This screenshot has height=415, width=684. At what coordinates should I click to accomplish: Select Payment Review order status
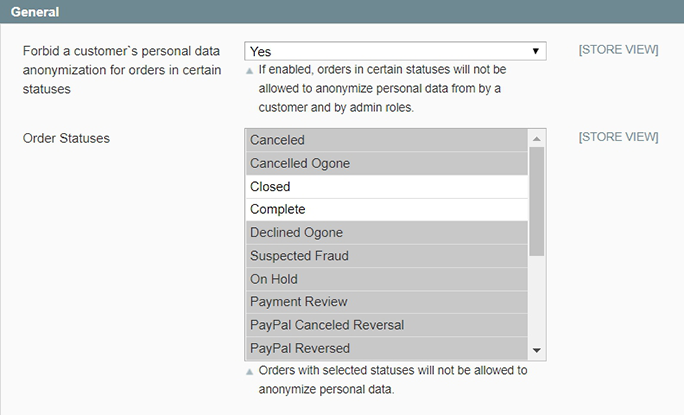(386, 302)
